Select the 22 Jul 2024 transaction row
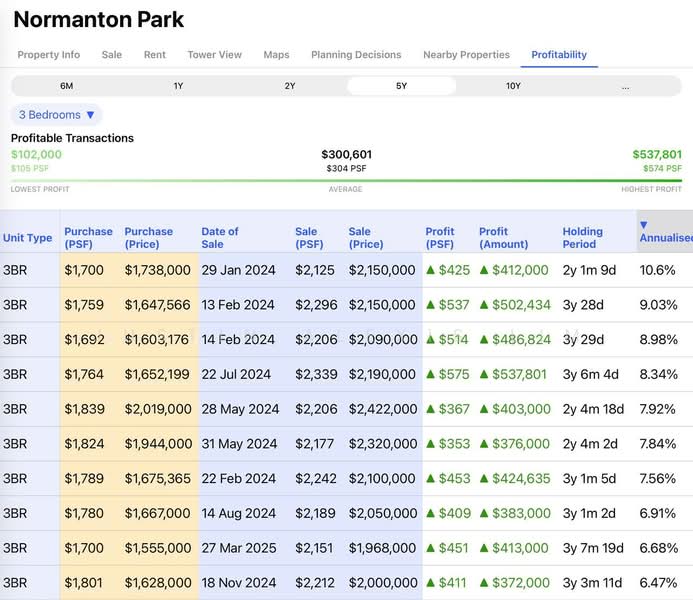The image size is (693, 600). coord(236,374)
